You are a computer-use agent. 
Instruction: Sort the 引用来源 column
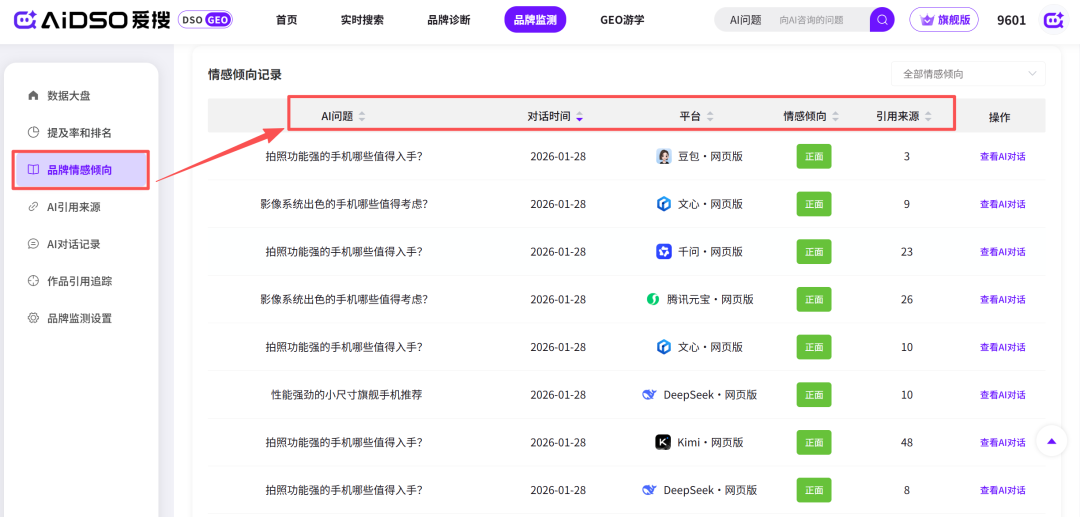click(x=928, y=117)
